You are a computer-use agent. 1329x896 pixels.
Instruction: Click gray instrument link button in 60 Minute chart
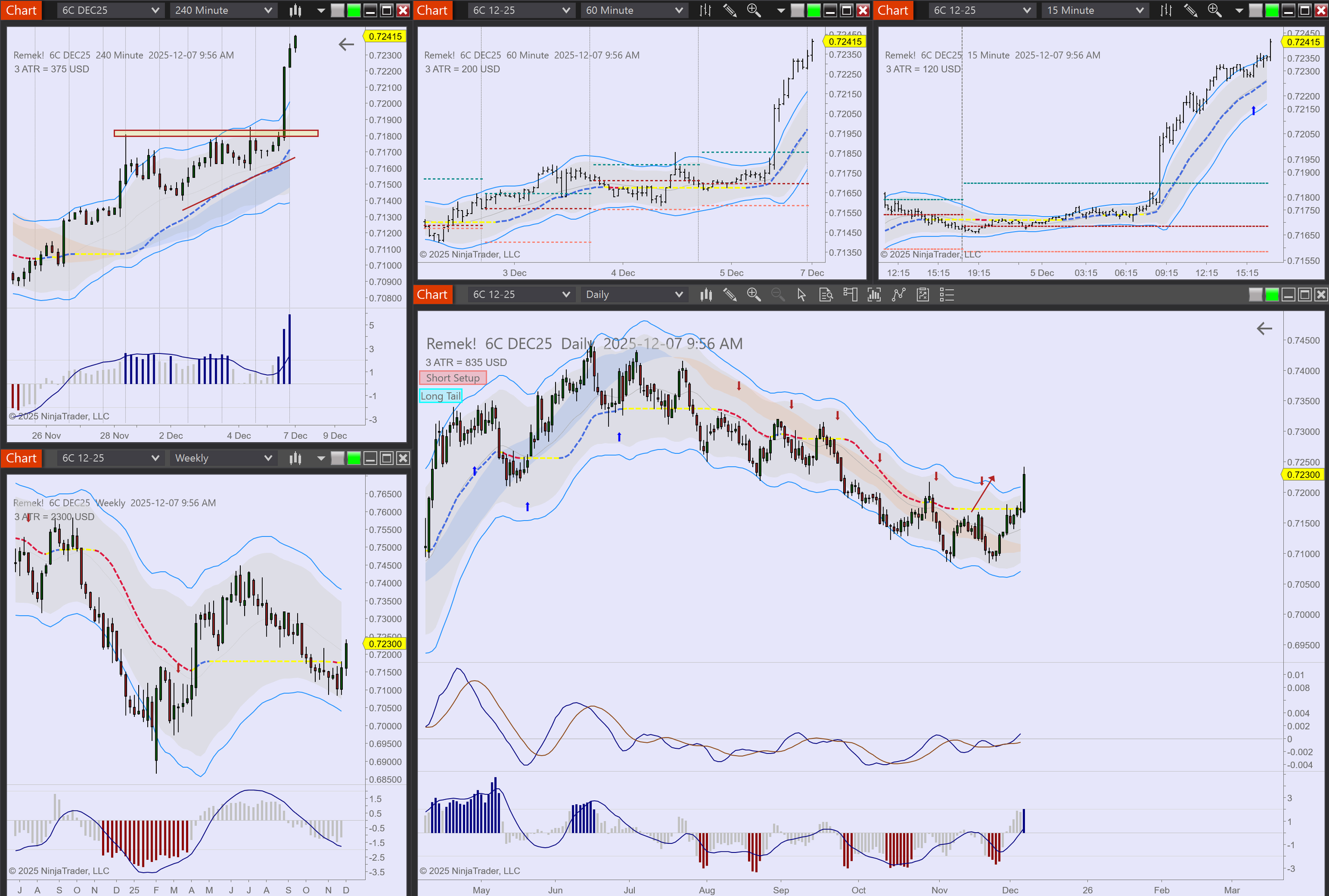[797, 10]
